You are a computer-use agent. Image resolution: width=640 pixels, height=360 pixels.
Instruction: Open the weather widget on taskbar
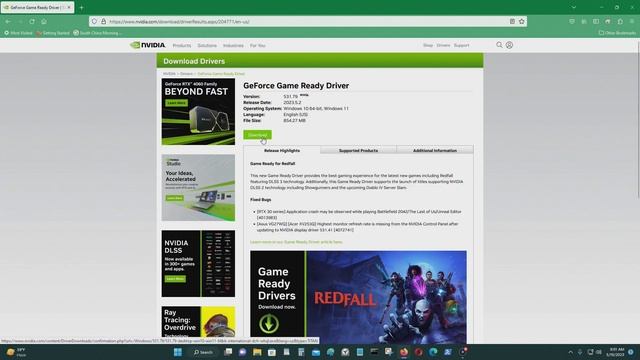coord(16,352)
